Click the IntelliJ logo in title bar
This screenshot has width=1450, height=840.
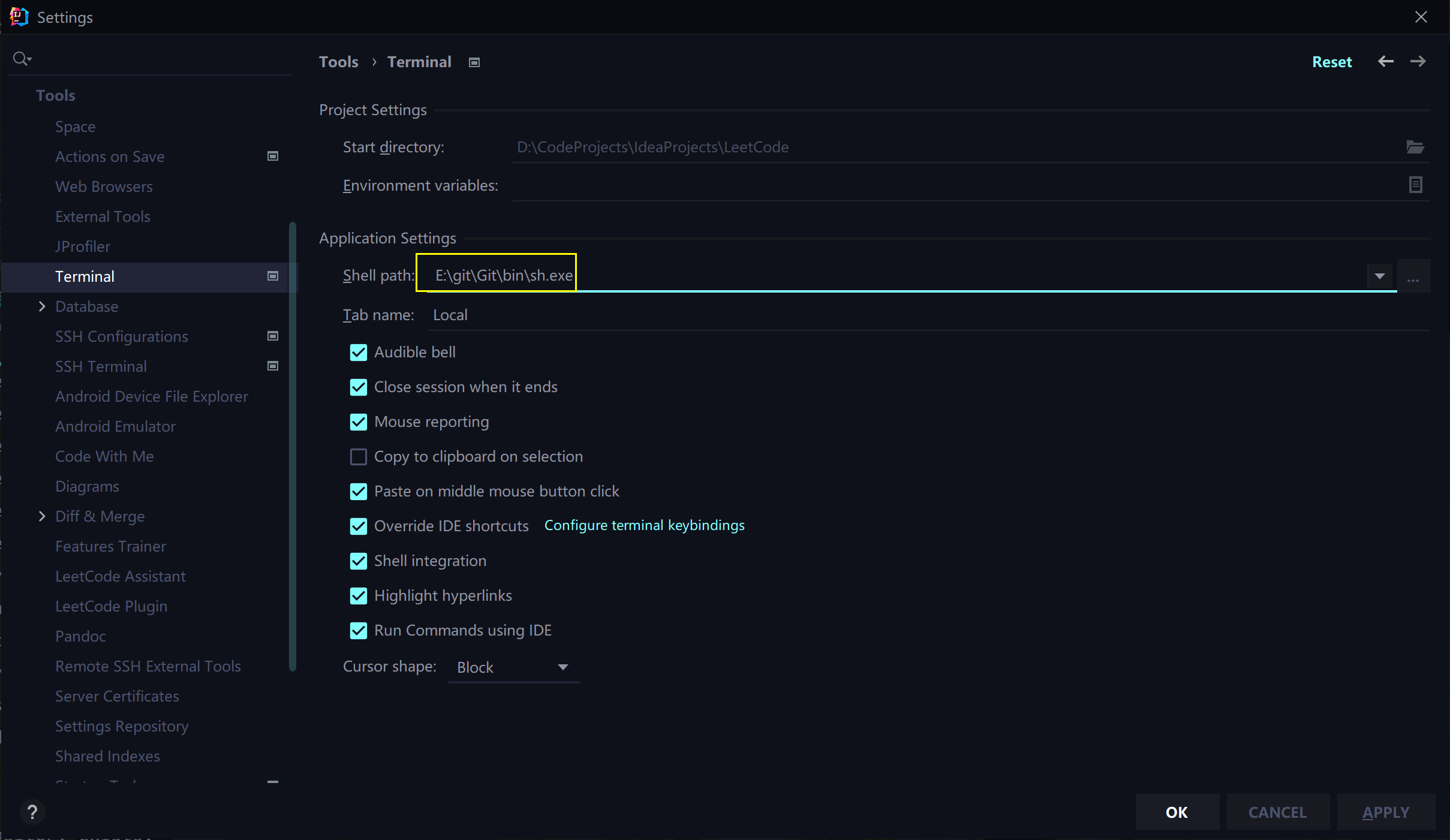point(19,17)
